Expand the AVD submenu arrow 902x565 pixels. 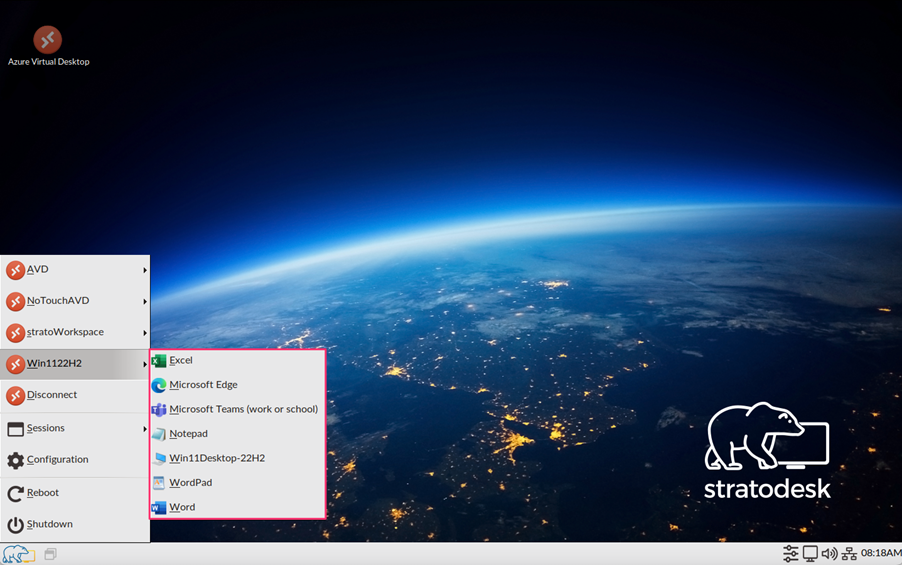tap(145, 270)
